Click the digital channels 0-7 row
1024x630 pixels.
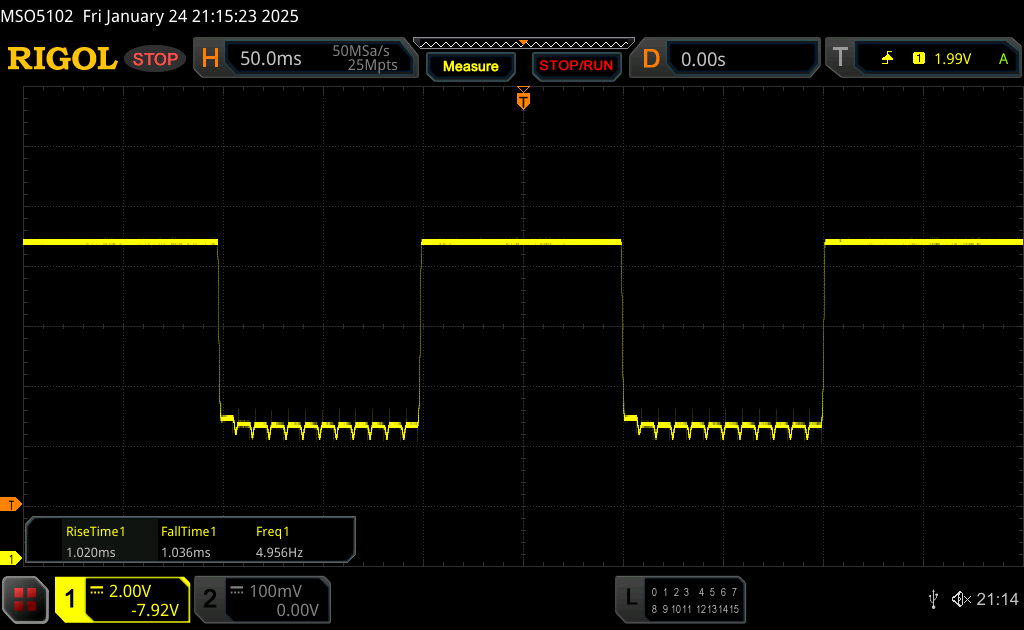(x=694, y=592)
